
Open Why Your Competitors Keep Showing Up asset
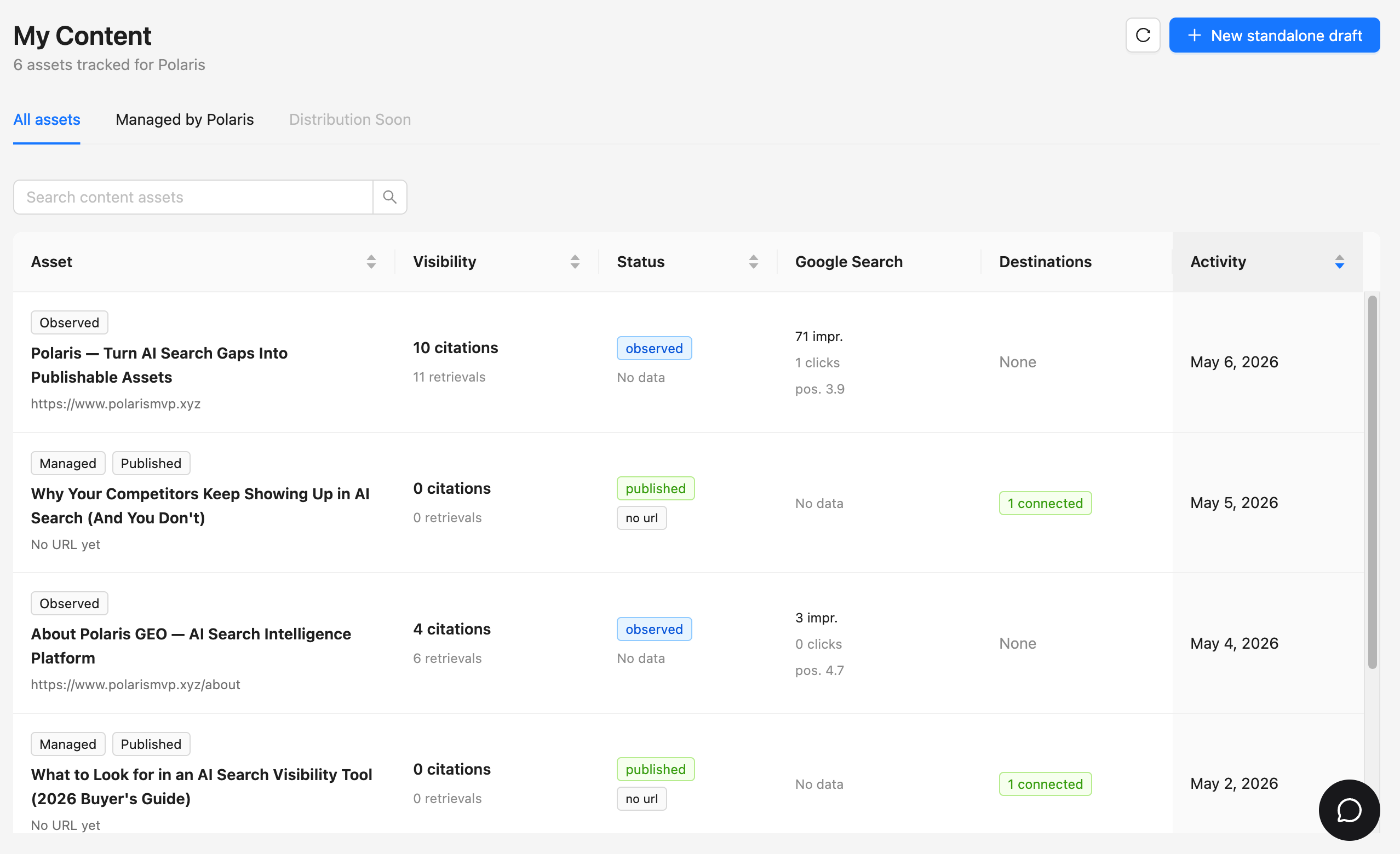click(x=200, y=506)
